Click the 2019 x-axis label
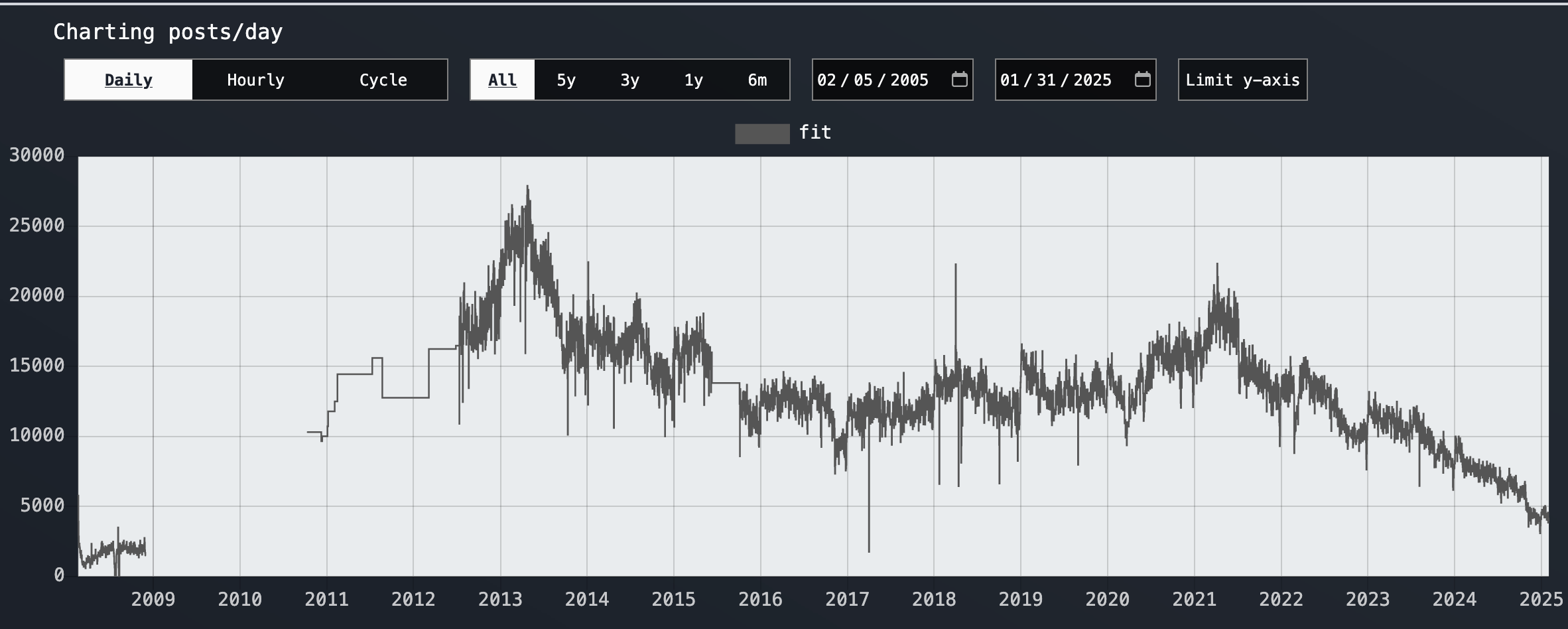The image size is (1568, 629). (x=1021, y=600)
